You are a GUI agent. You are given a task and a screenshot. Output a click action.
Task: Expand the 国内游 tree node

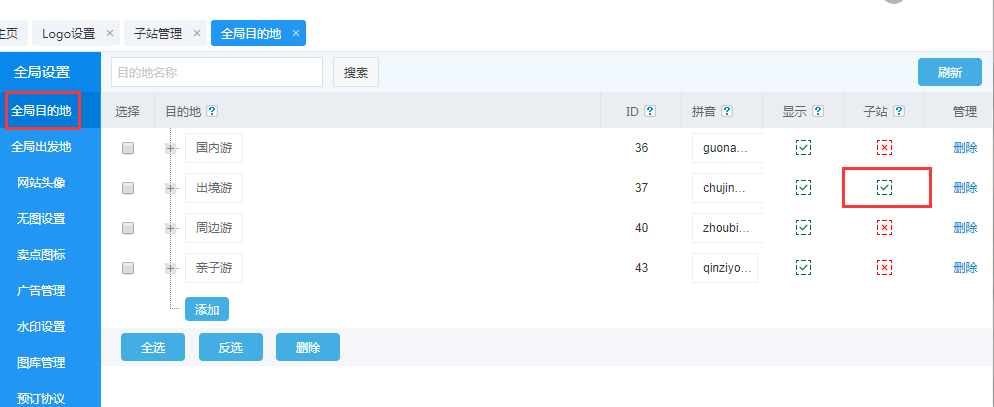point(171,148)
